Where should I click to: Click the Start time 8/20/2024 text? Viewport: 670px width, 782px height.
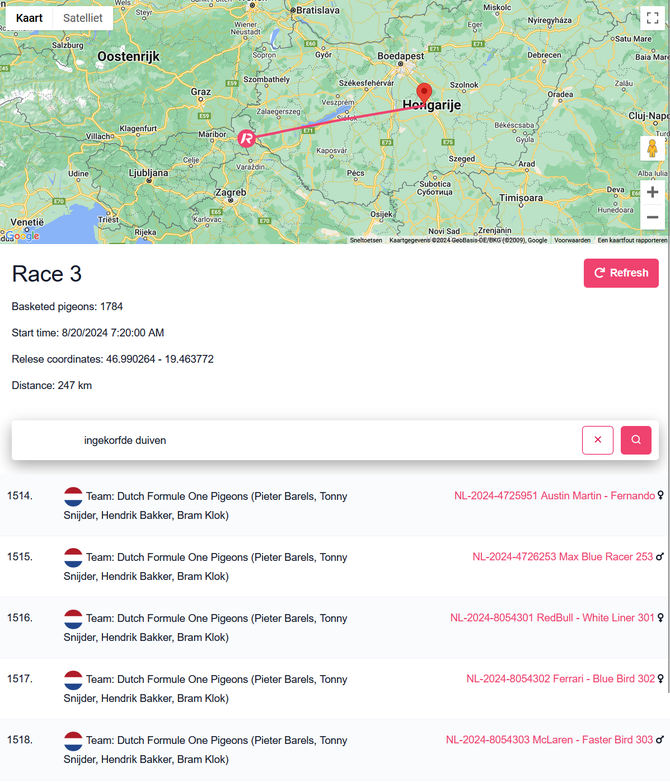[88, 333]
